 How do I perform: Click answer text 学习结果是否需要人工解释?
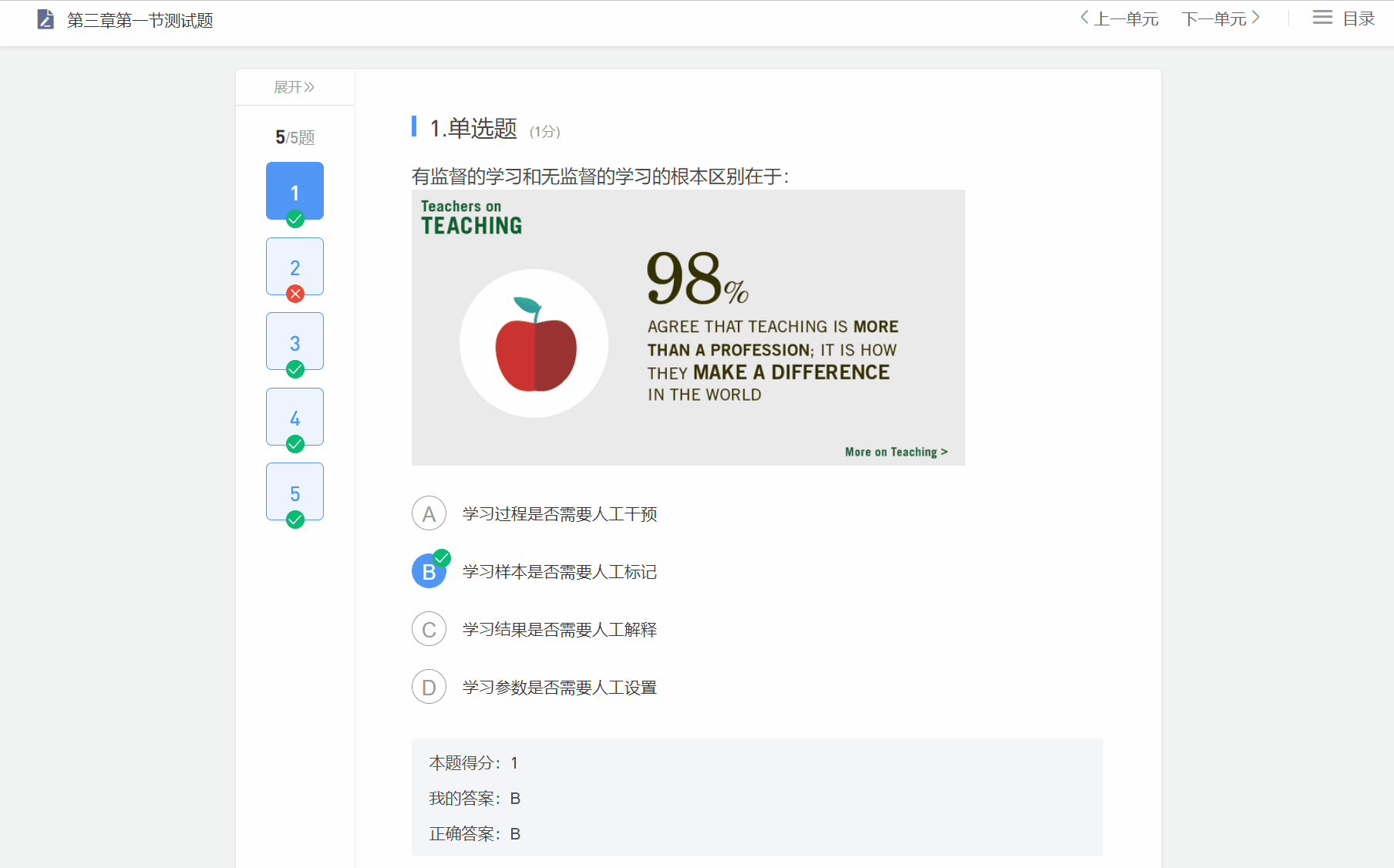[560, 630]
